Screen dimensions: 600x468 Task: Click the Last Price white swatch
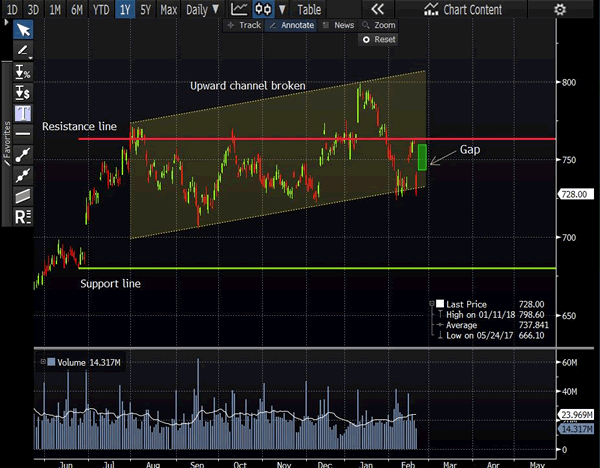pos(440,304)
